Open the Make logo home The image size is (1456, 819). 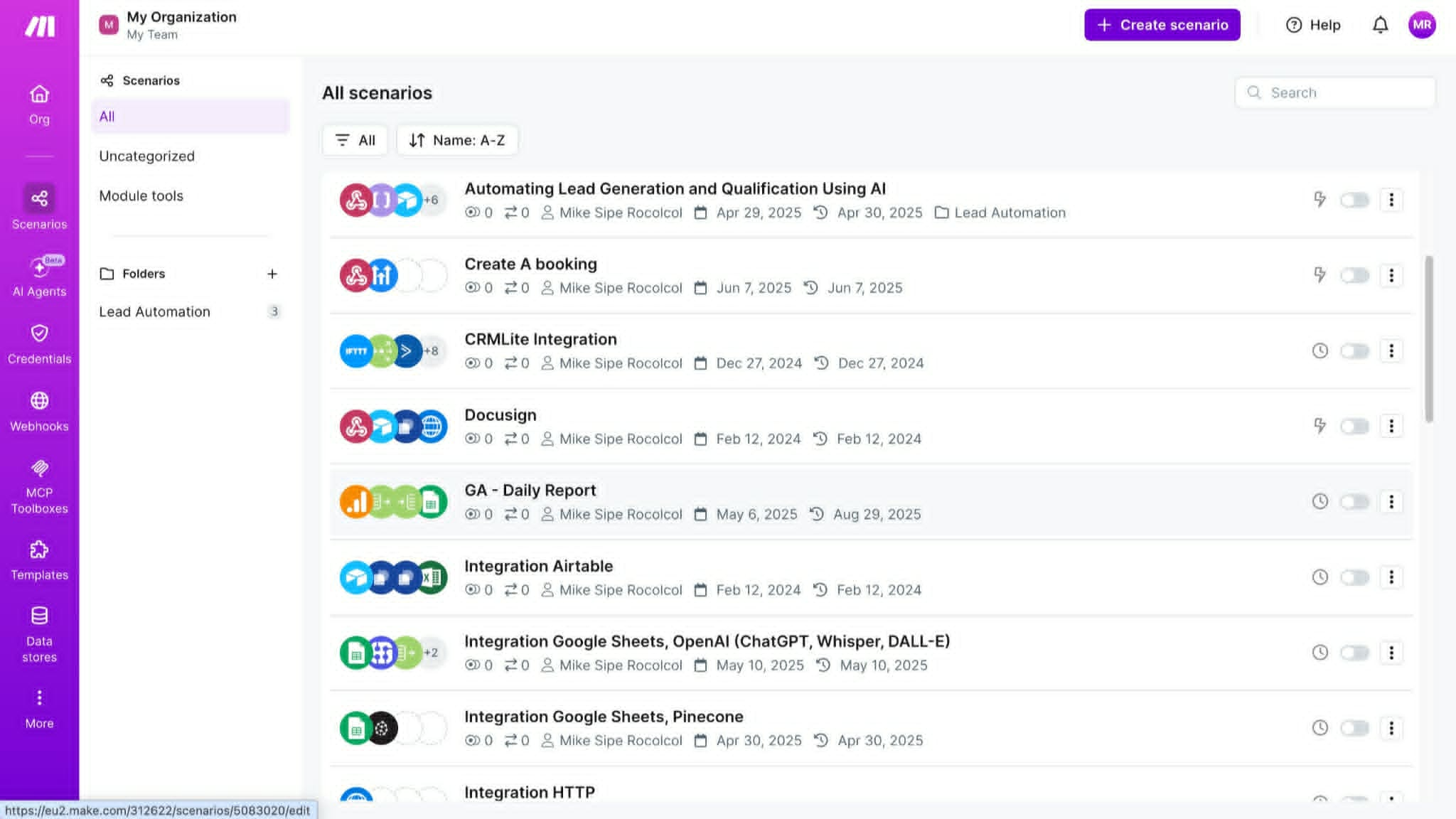point(40,26)
